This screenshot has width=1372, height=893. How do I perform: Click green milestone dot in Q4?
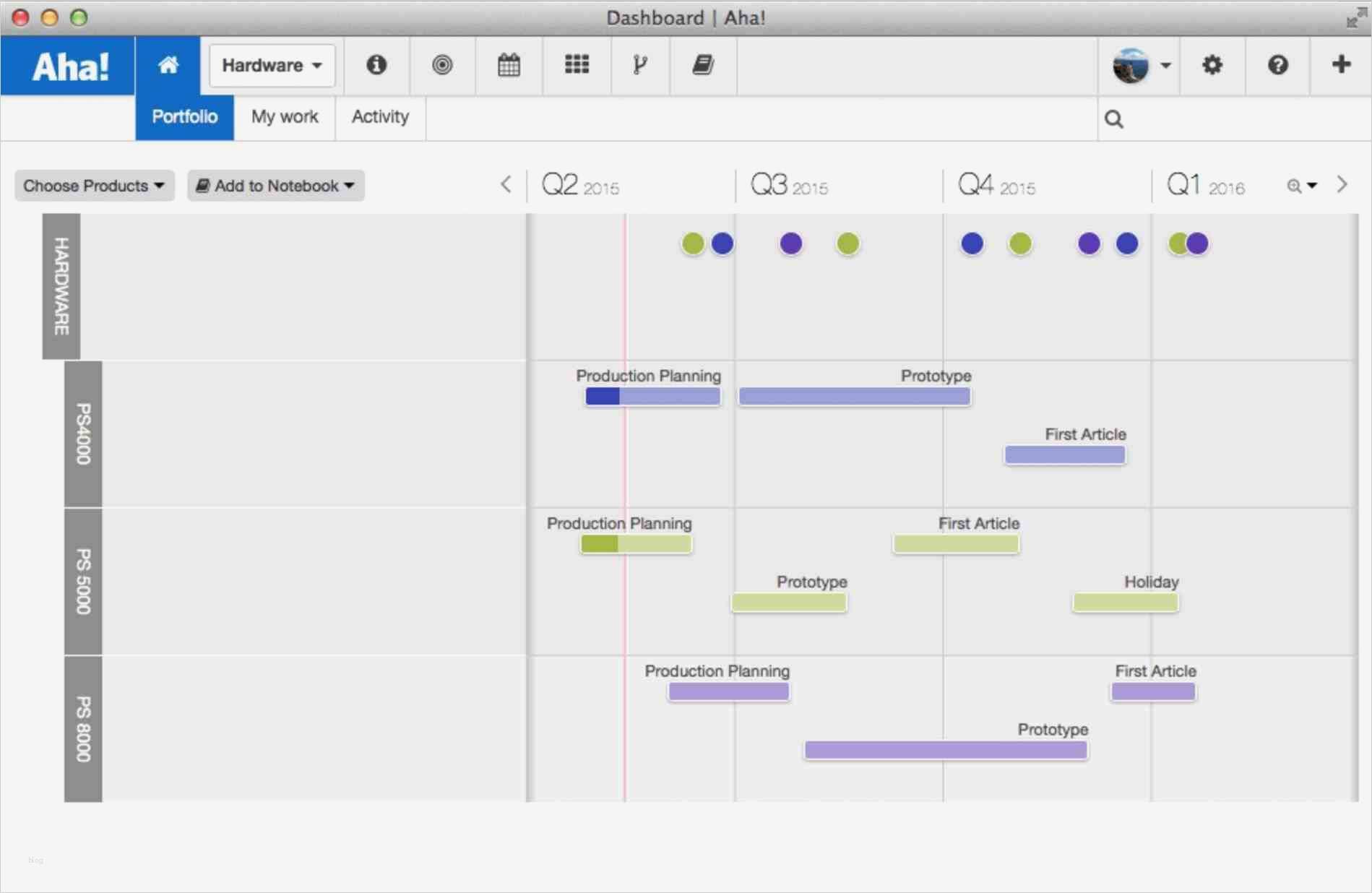pyautogui.click(x=1020, y=243)
